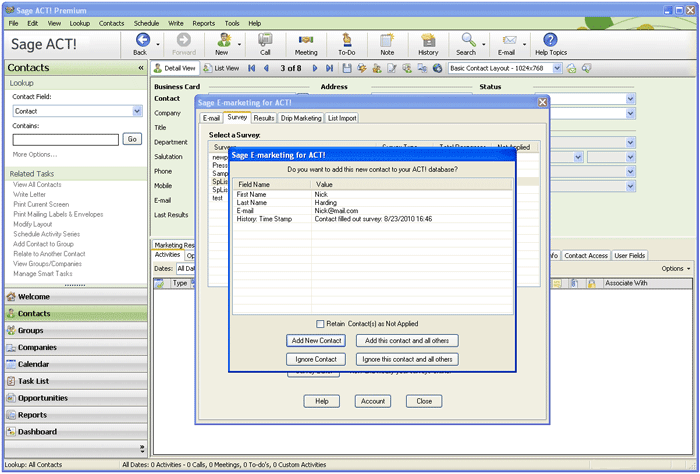Expand more navigation items chevron
This screenshot has width=700, height=474.
pyautogui.click(x=142, y=449)
